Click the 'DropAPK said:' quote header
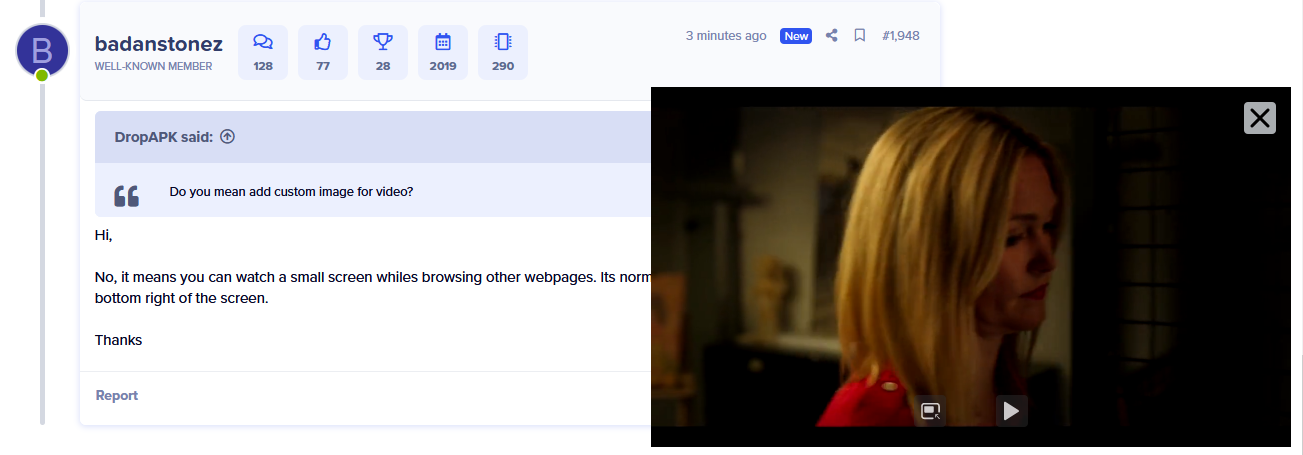1303x455 pixels. click(164, 137)
